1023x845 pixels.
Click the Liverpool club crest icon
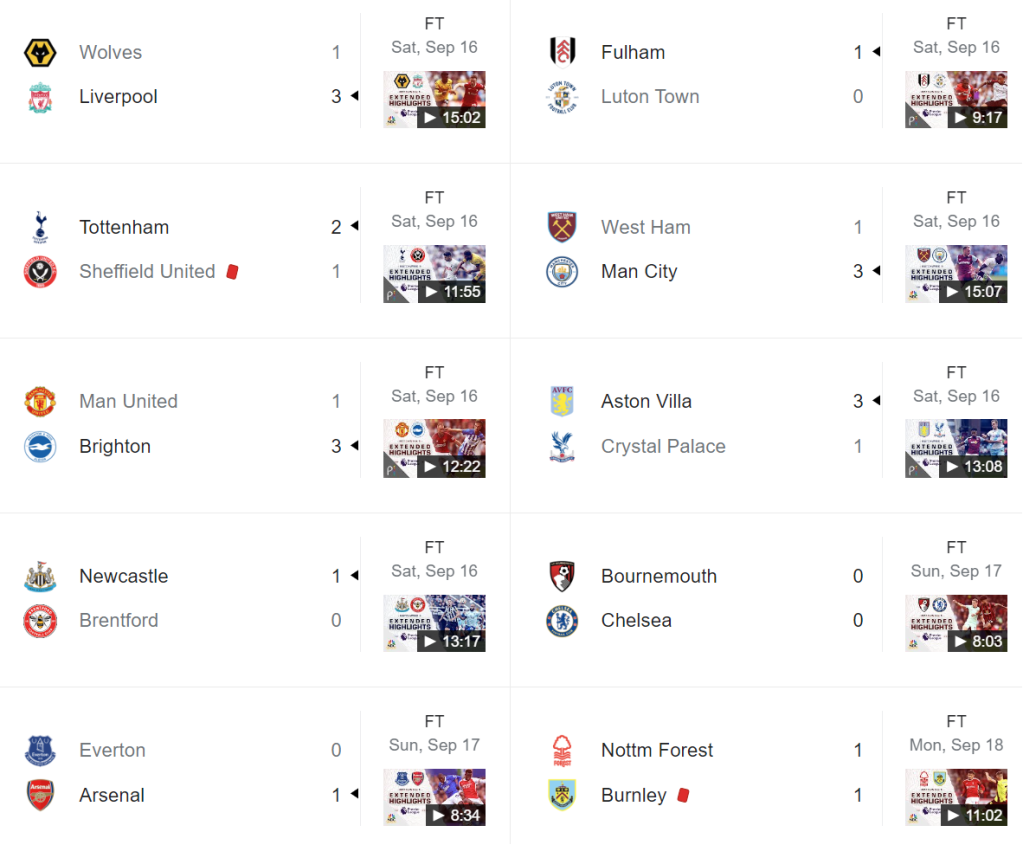(x=40, y=97)
